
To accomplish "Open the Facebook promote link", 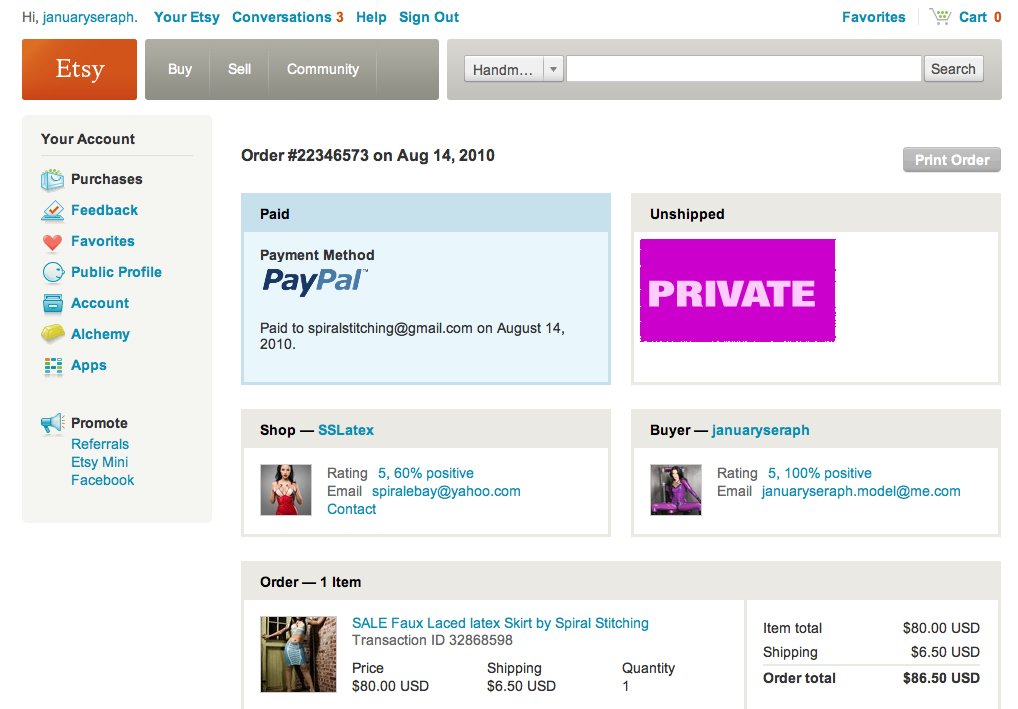I will (x=103, y=480).
